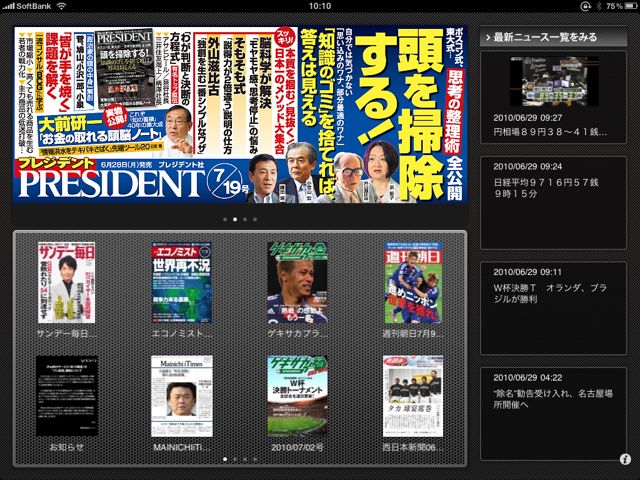This screenshot has width=640, height=480.
Task: Read the 円相場８９円３８〜４１銭 news item
Action: coord(550,132)
